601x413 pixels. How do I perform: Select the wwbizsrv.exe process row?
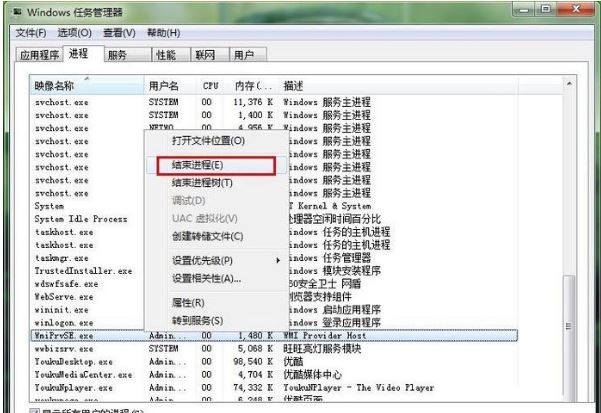274,349
